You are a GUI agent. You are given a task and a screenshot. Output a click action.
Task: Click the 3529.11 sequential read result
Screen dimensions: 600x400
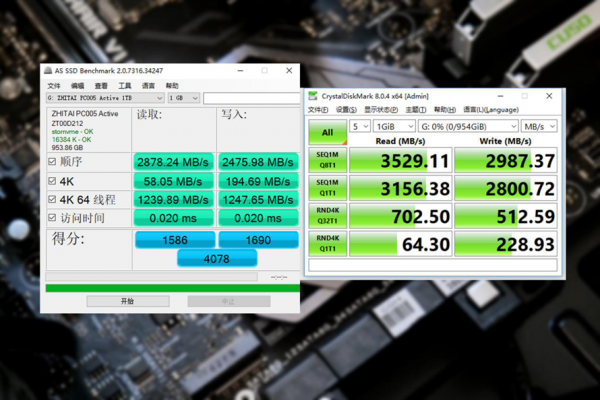401,160
